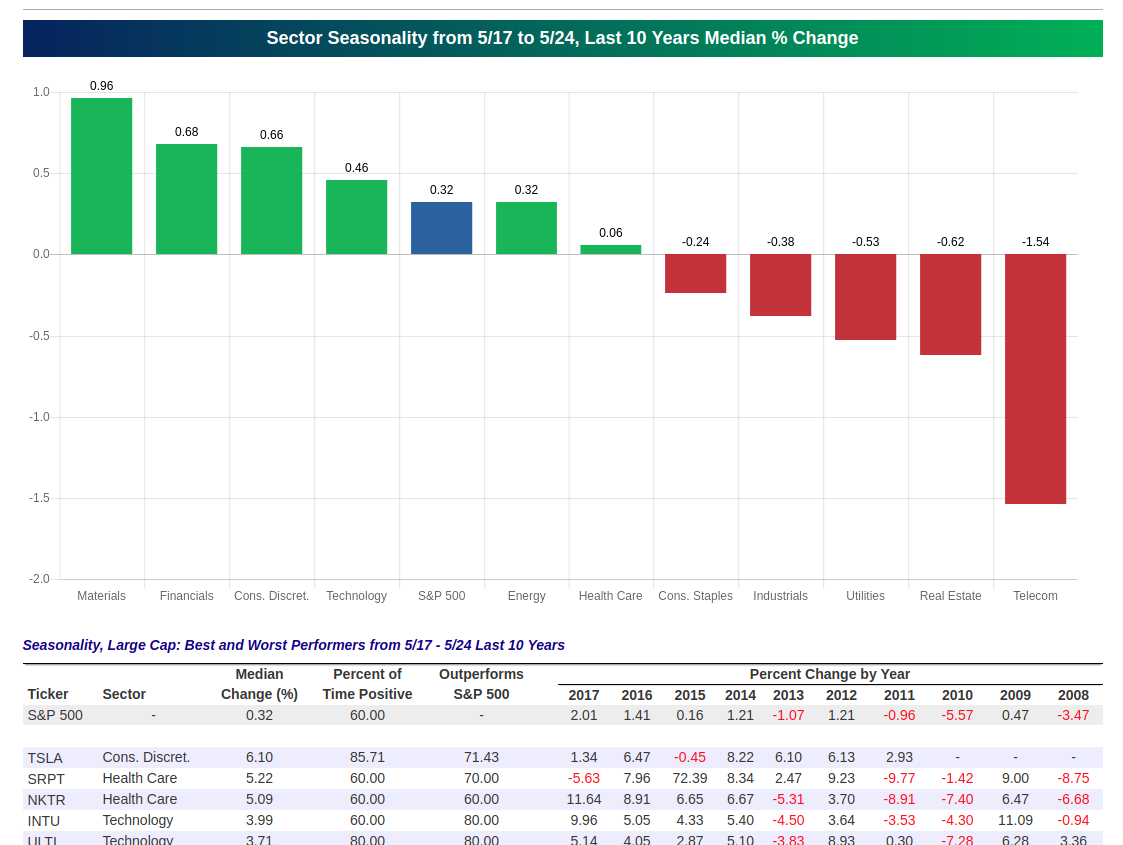This screenshot has height=845, width=1123.
Task: Select the 0.46 value label above Technology
Action: [x=357, y=168]
